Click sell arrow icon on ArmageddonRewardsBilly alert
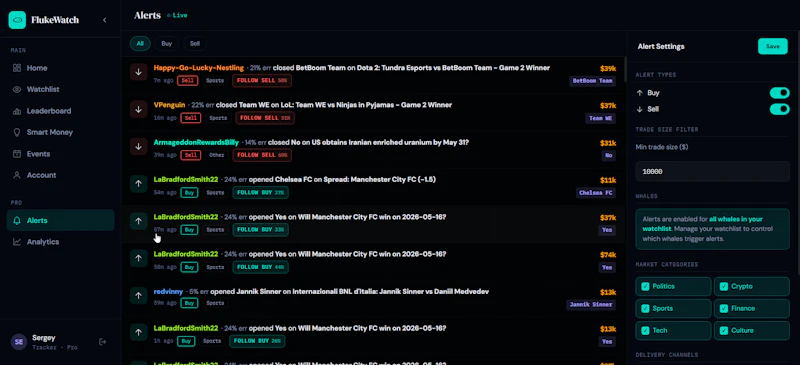 (138, 147)
